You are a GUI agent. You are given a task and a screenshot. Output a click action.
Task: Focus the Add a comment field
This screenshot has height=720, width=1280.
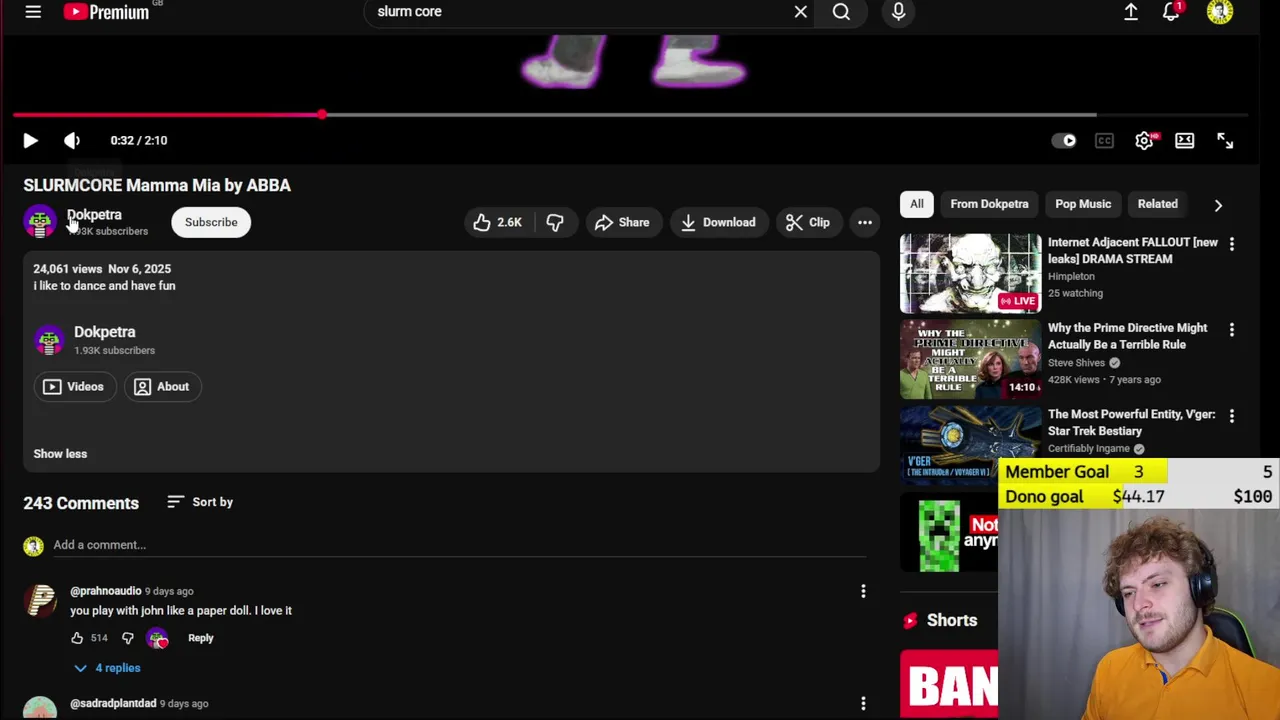(459, 546)
